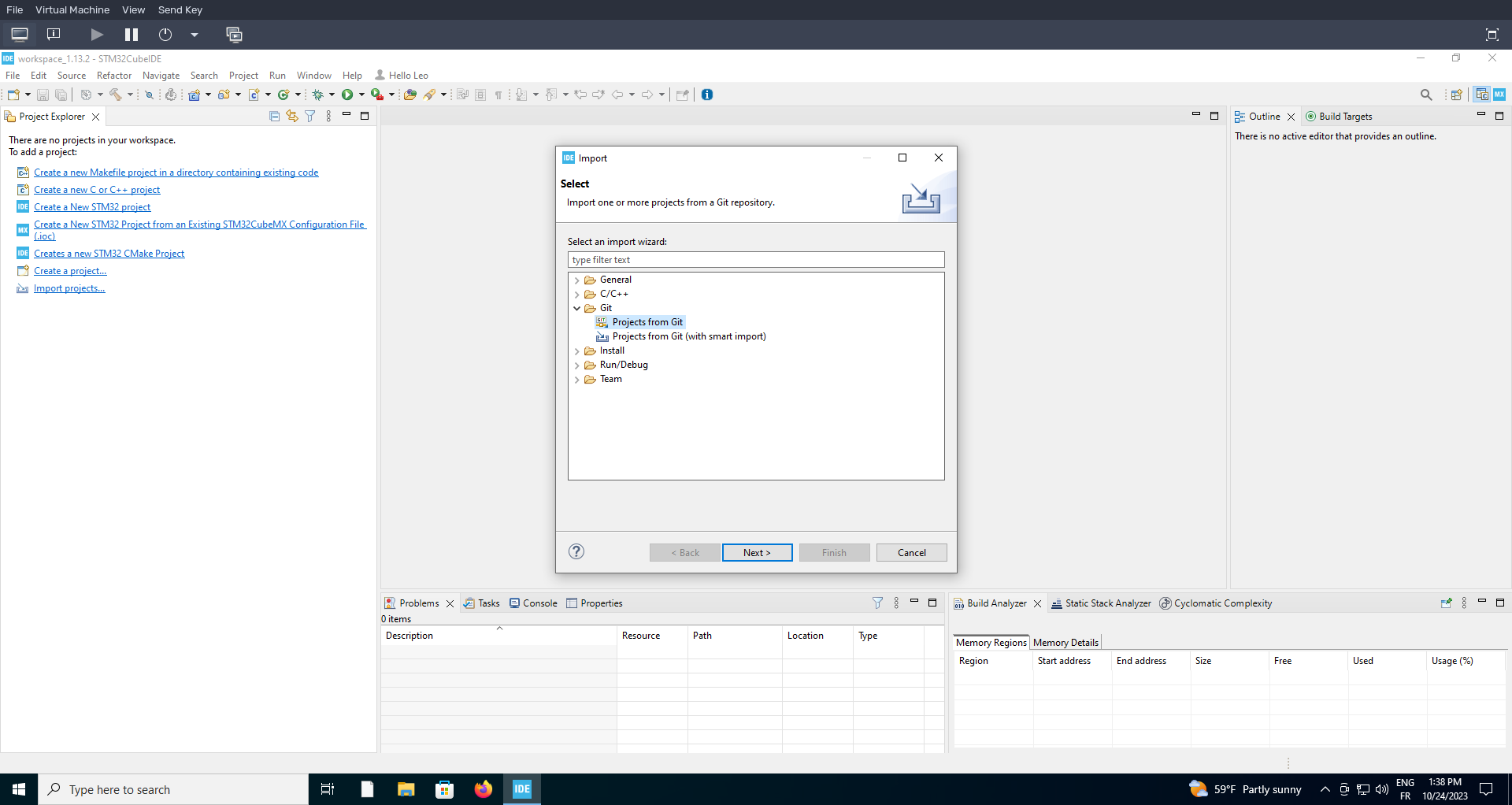Expand the Install folder in the wizard tree
Screen dimensions: 1512x805
[577, 351]
